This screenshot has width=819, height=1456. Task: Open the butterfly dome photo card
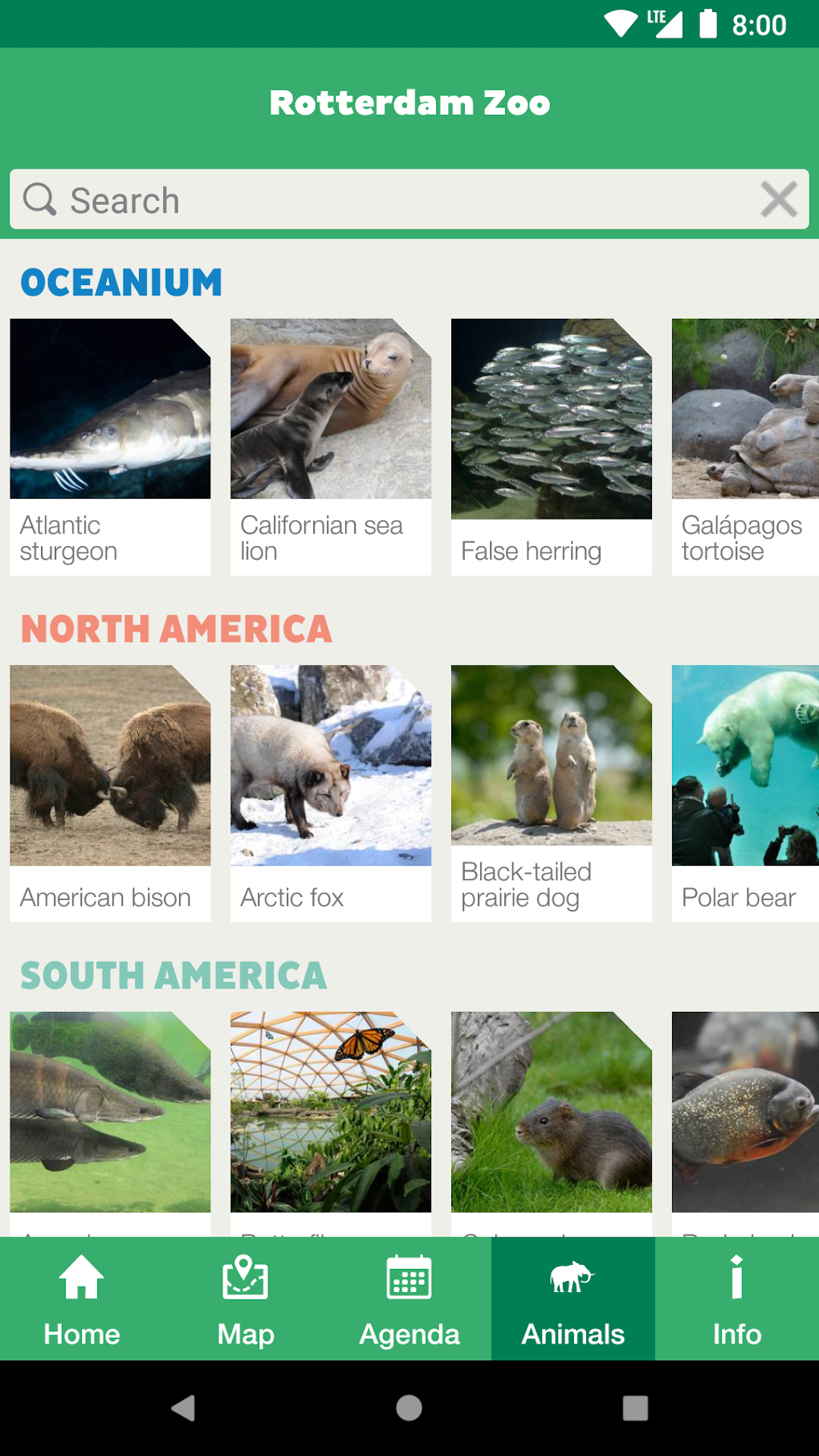pos(331,1124)
